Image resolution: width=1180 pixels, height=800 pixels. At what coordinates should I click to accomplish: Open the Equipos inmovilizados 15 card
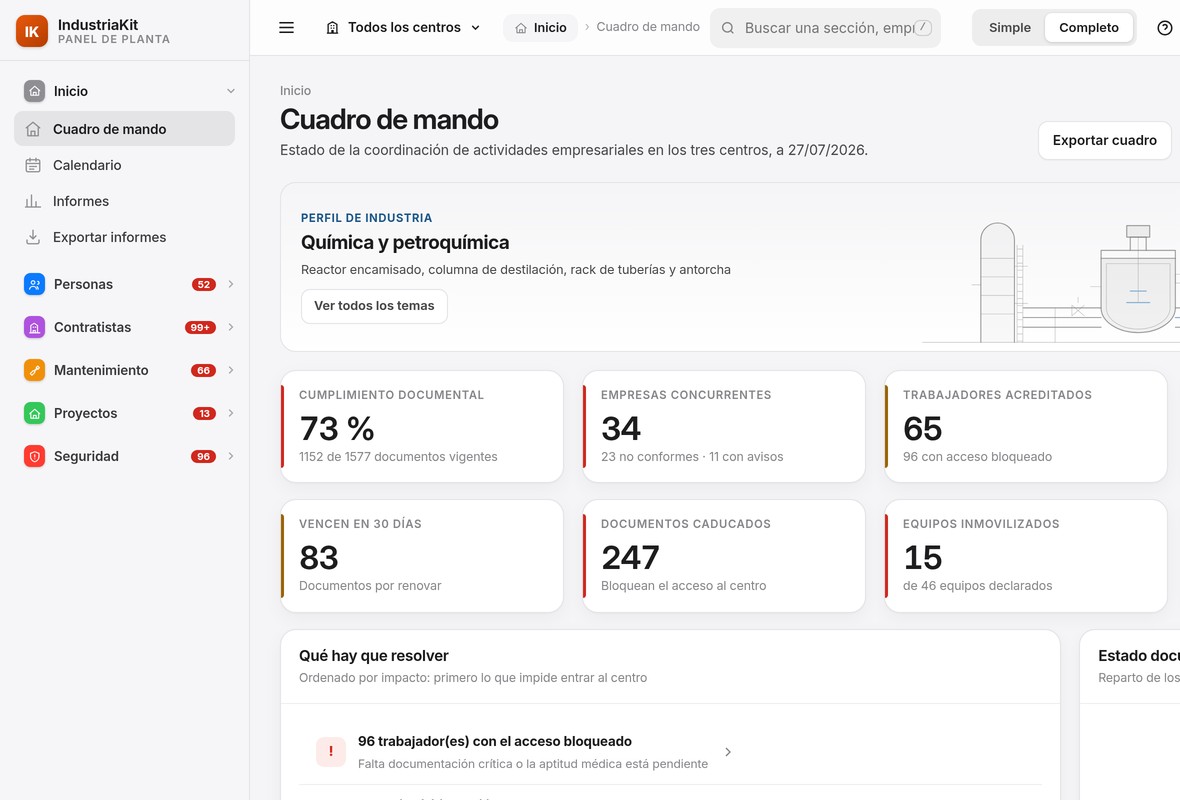tap(1026, 555)
